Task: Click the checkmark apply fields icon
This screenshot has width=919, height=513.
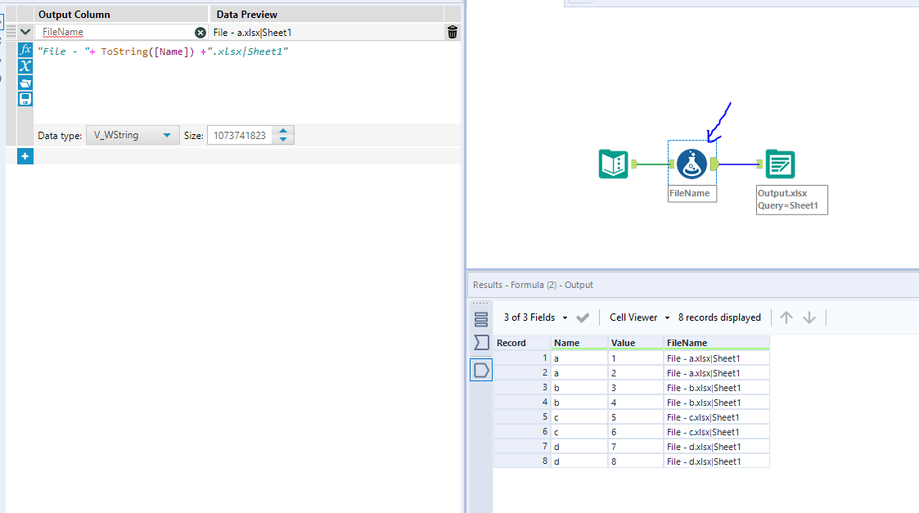Action: click(583, 318)
